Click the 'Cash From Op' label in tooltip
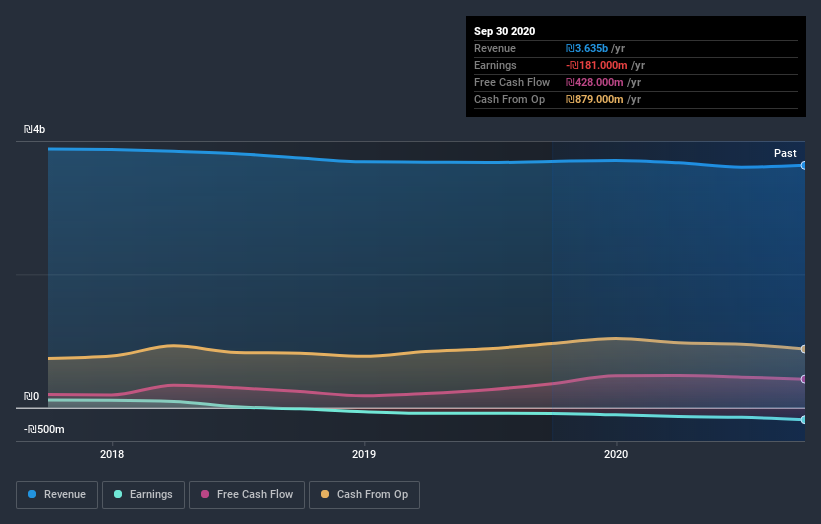Viewport: 821px width, 524px height. 509,99
